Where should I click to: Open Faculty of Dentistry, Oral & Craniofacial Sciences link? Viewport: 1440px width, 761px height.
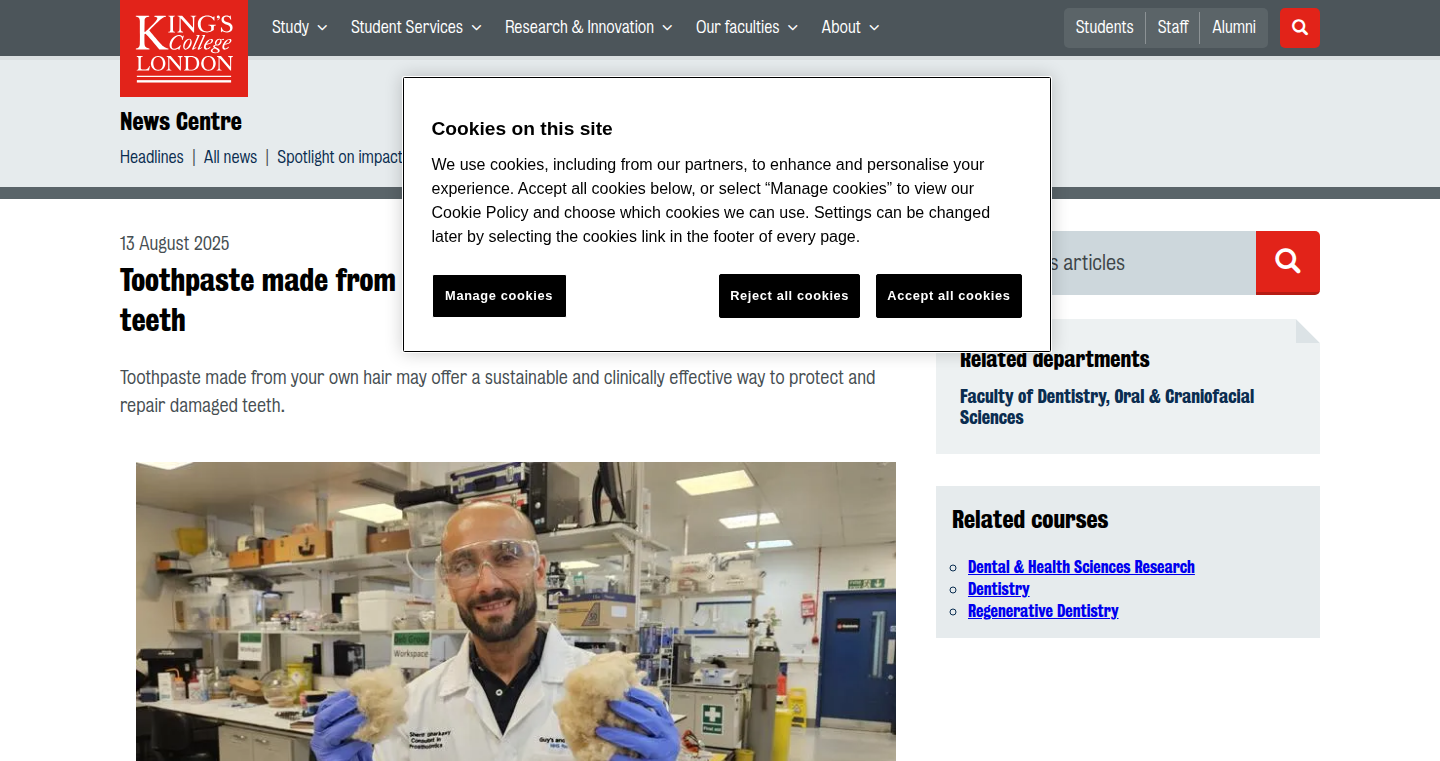coord(1107,407)
